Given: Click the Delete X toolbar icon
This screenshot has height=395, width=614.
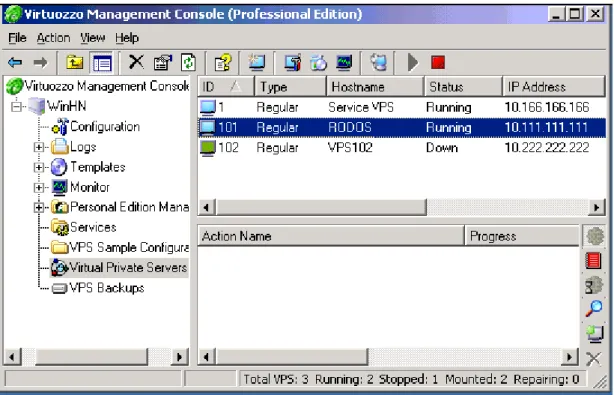Looking at the screenshot, I should [x=136, y=62].
